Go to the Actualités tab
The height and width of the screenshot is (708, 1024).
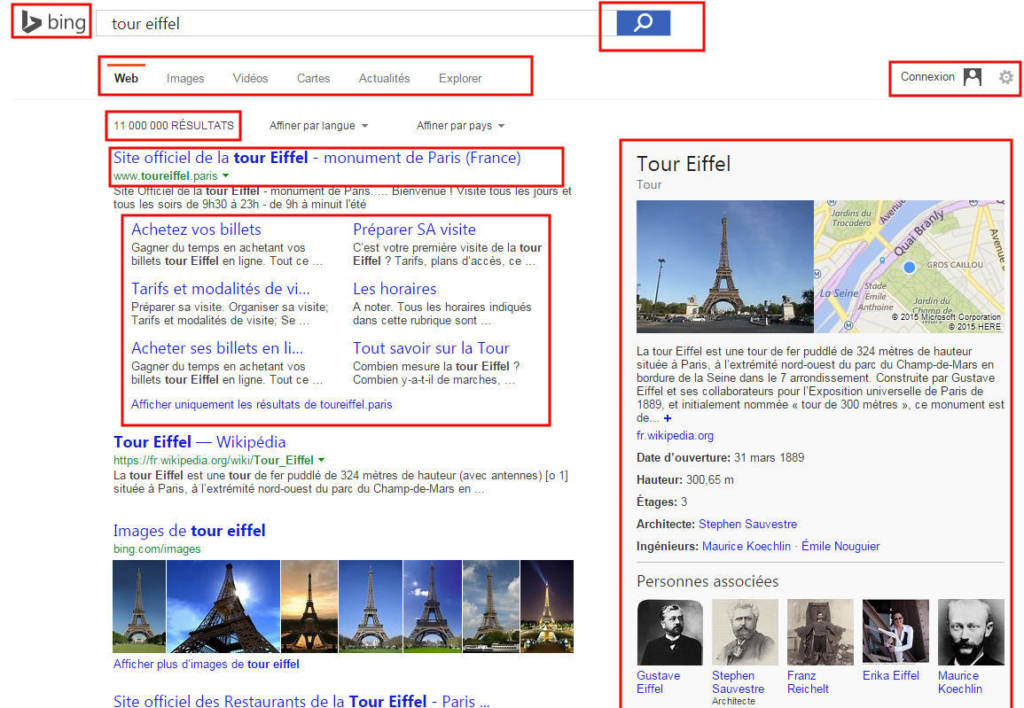click(384, 78)
